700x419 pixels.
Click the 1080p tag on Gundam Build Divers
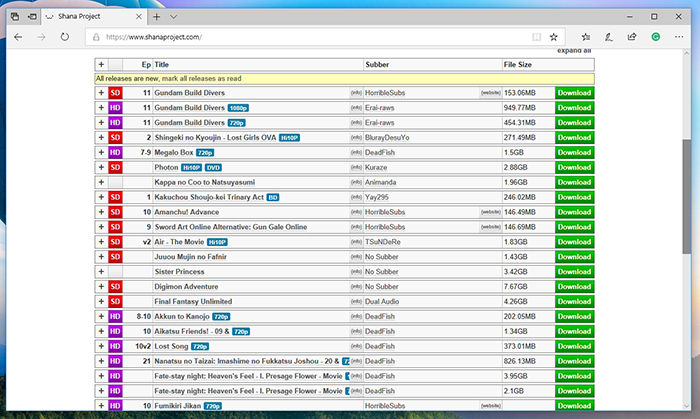(238, 108)
